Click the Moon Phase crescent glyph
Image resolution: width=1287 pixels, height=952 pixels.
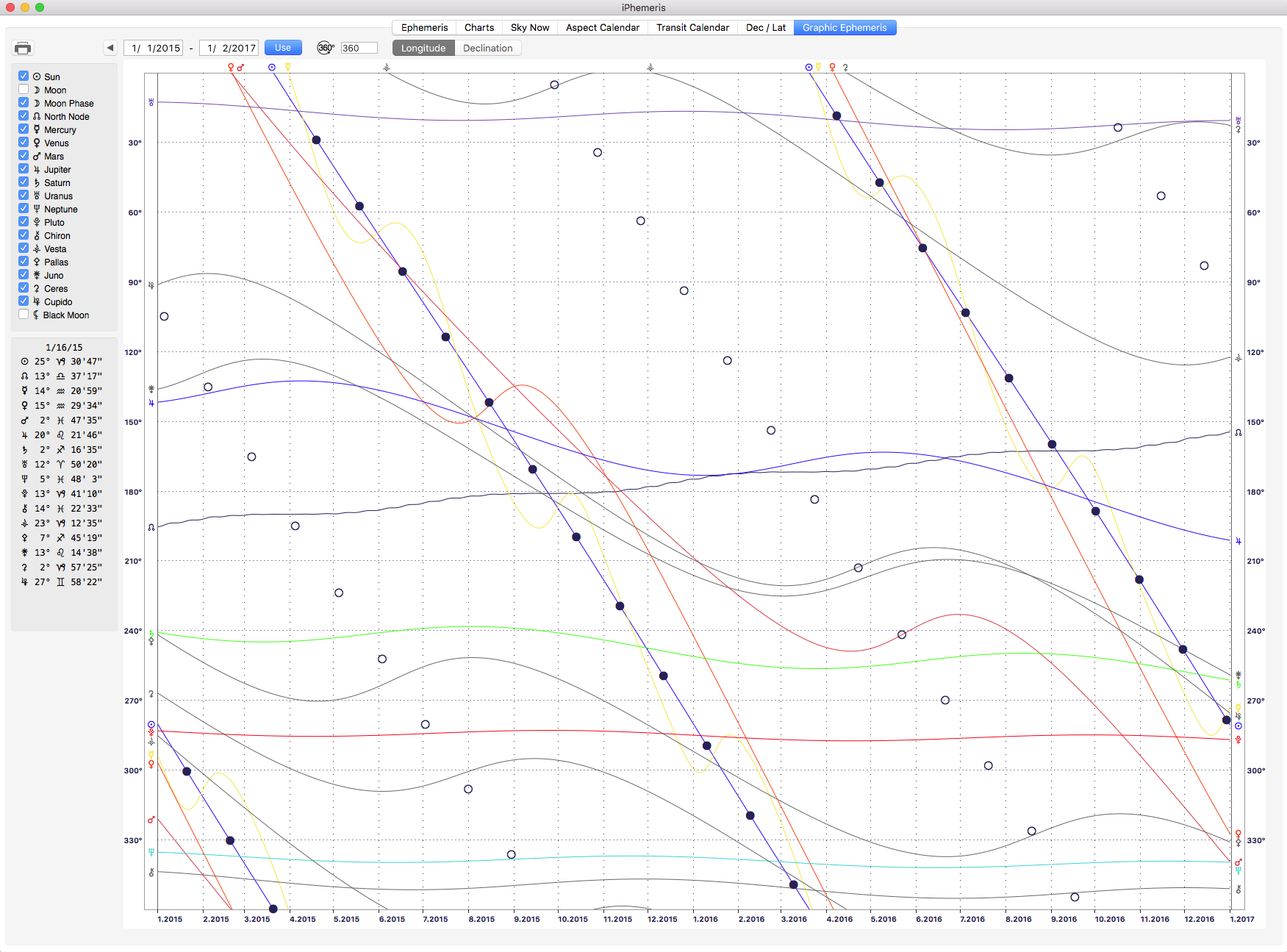coord(37,103)
